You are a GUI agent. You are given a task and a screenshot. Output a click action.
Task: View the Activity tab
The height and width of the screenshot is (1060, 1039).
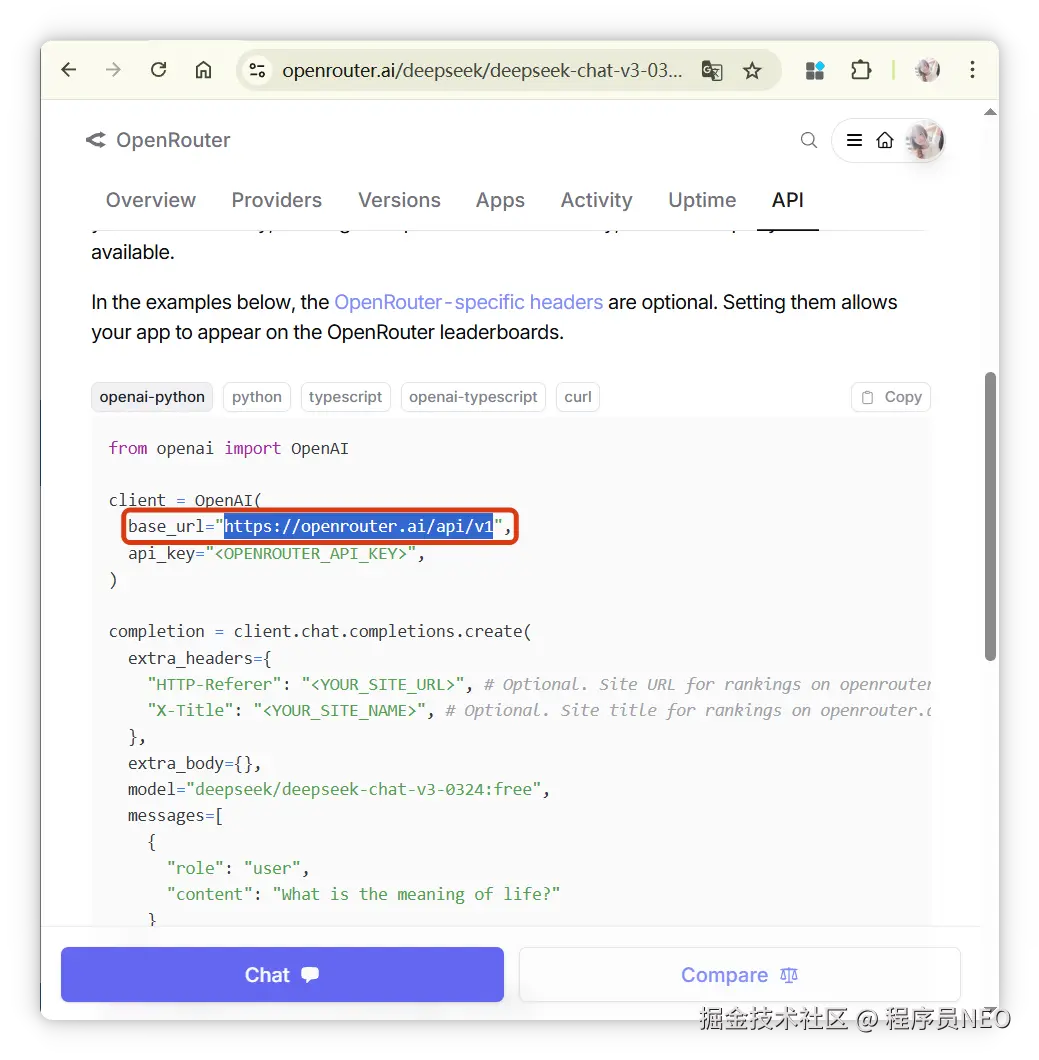tap(596, 200)
